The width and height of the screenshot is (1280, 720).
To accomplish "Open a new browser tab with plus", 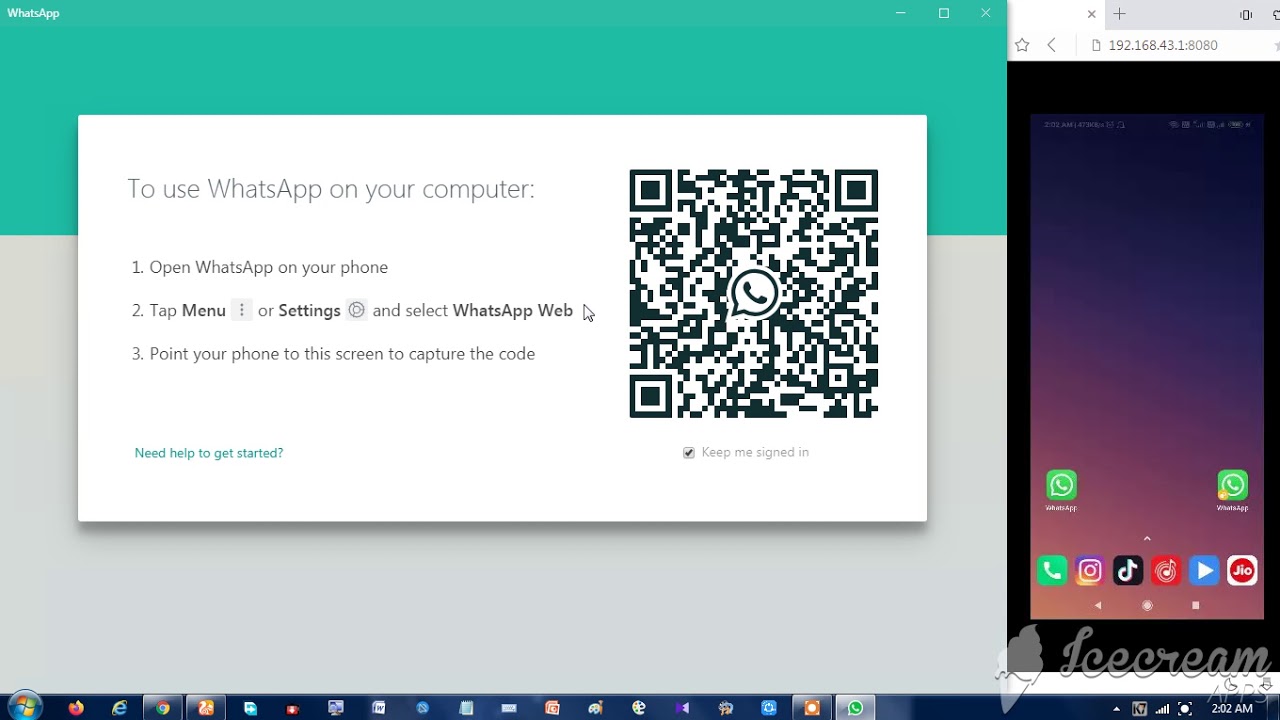I will (1119, 14).
